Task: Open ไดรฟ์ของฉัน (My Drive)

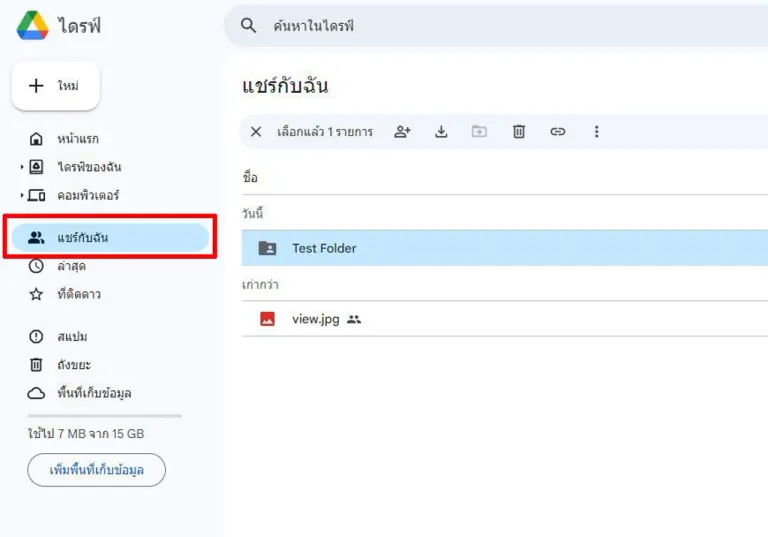Action: click(x=73, y=167)
